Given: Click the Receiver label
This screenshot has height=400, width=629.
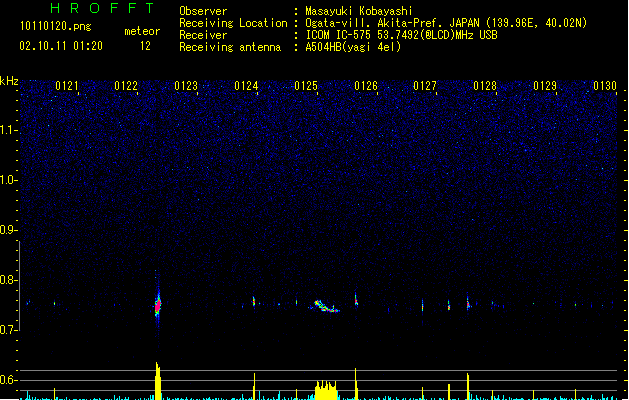Looking at the screenshot, I should pyautogui.click(x=203, y=35).
